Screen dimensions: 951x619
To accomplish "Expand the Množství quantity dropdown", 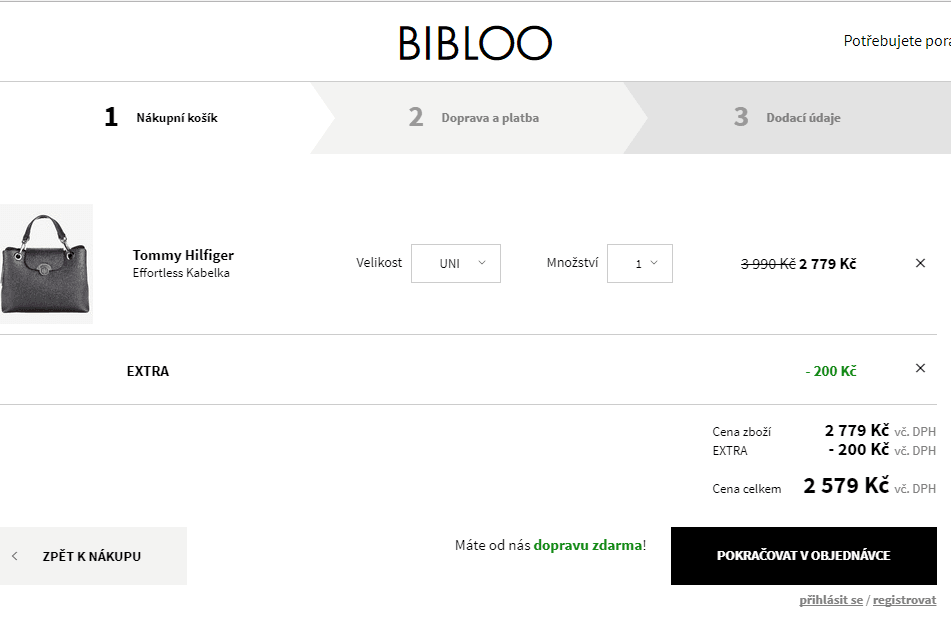I will (639, 263).
